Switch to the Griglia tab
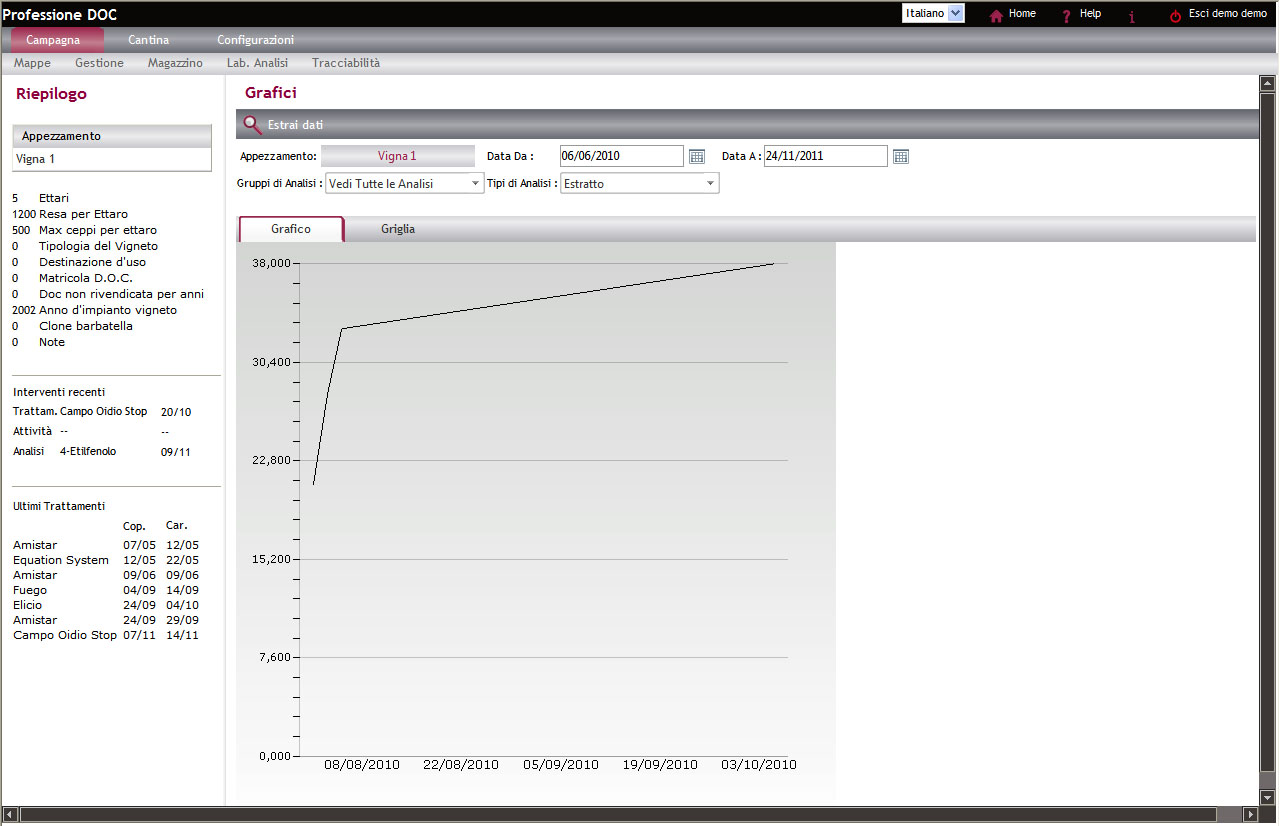The height and width of the screenshot is (826, 1280). [397, 229]
